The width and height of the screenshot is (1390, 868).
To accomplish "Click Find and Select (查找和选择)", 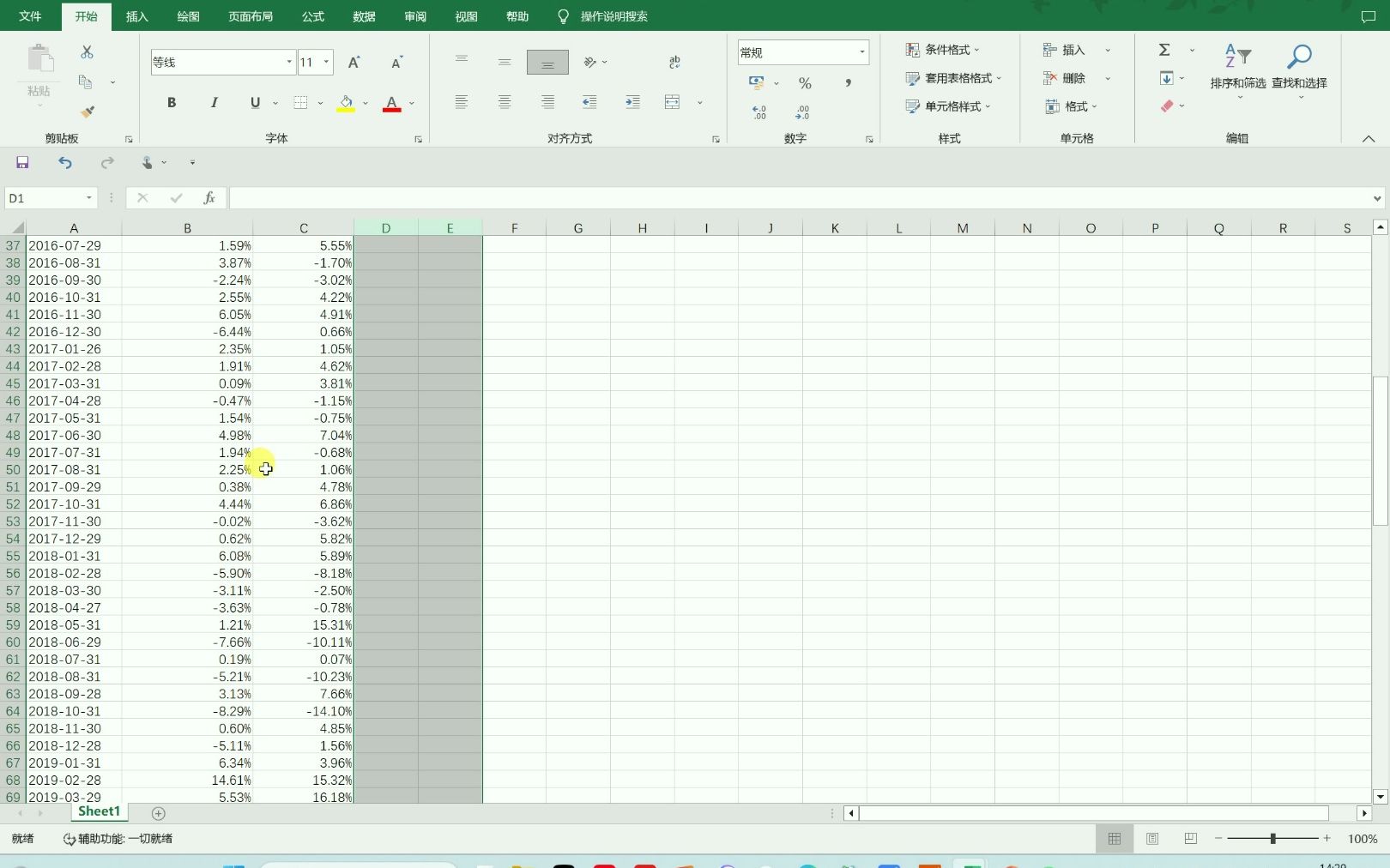I will pos(1299,70).
